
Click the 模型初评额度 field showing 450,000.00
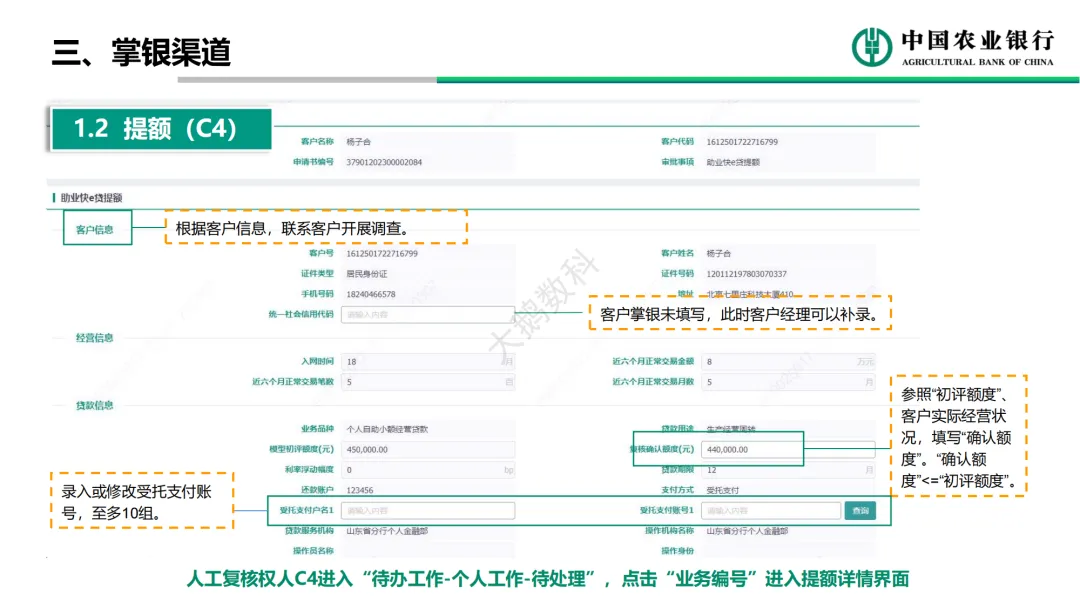point(427,450)
